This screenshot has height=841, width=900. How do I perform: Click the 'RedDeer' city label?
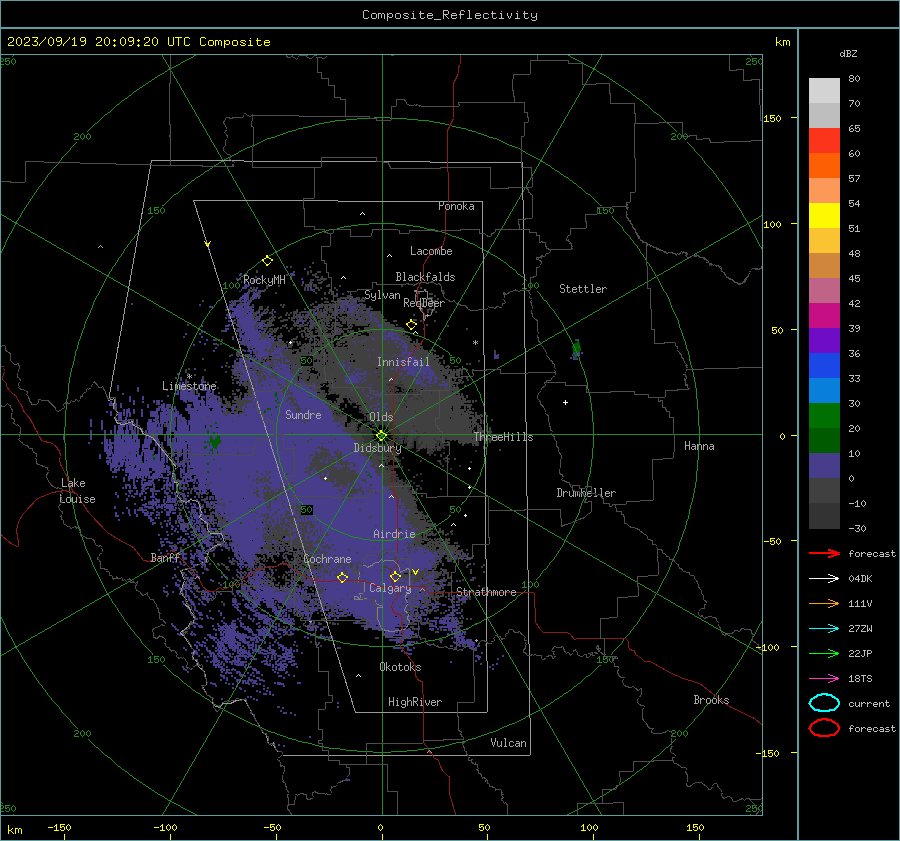pos(424,303)
